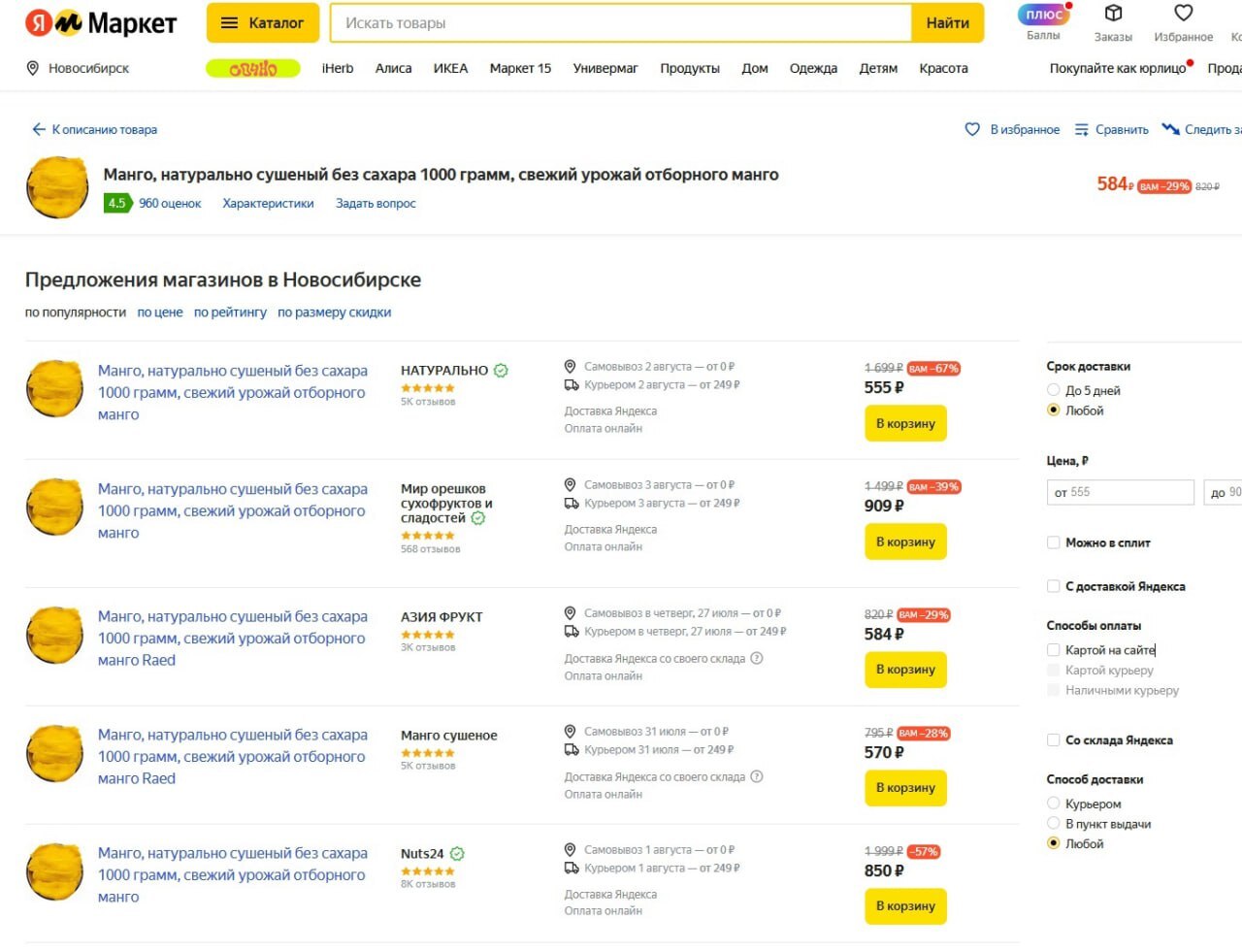The width and height of the screenshot is (1242, 952).
Task: Check 'Картой на сайте' payment option
Action: tap(1054, 650)
